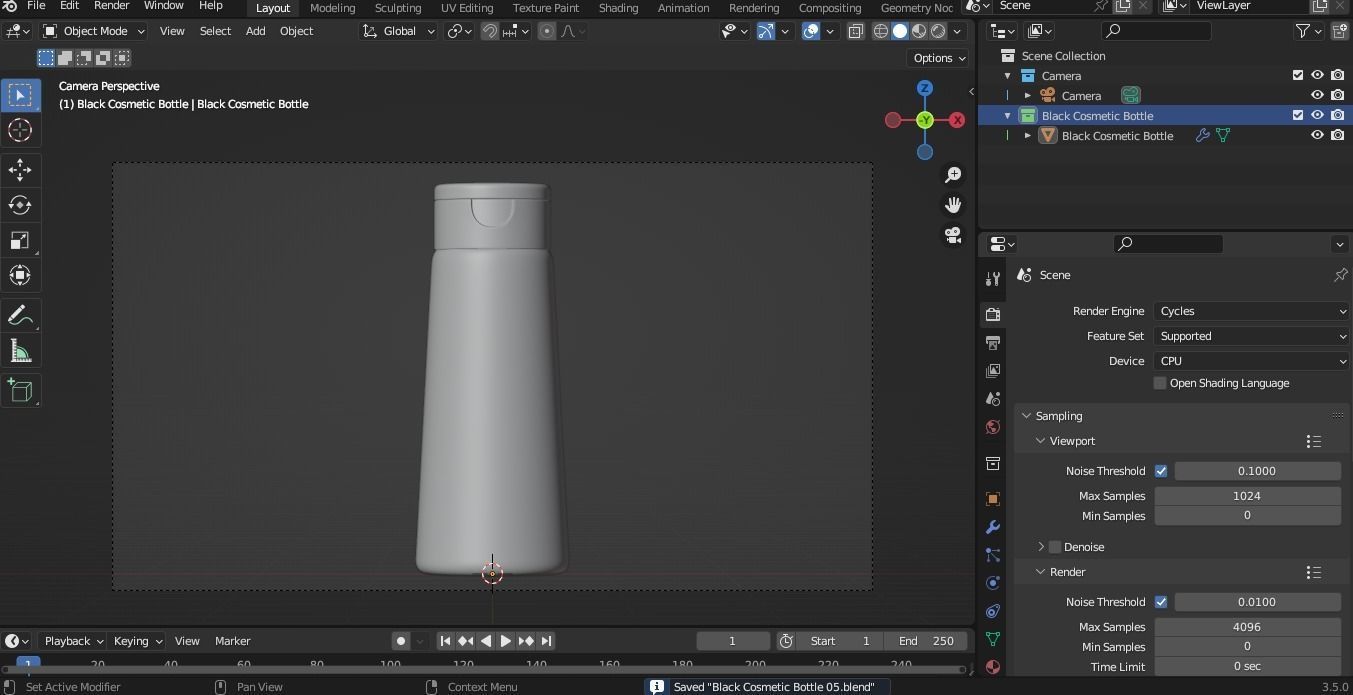Enable the Denoise checkbox
This screenshot has height=695, width=1353.
[1055, 547]
